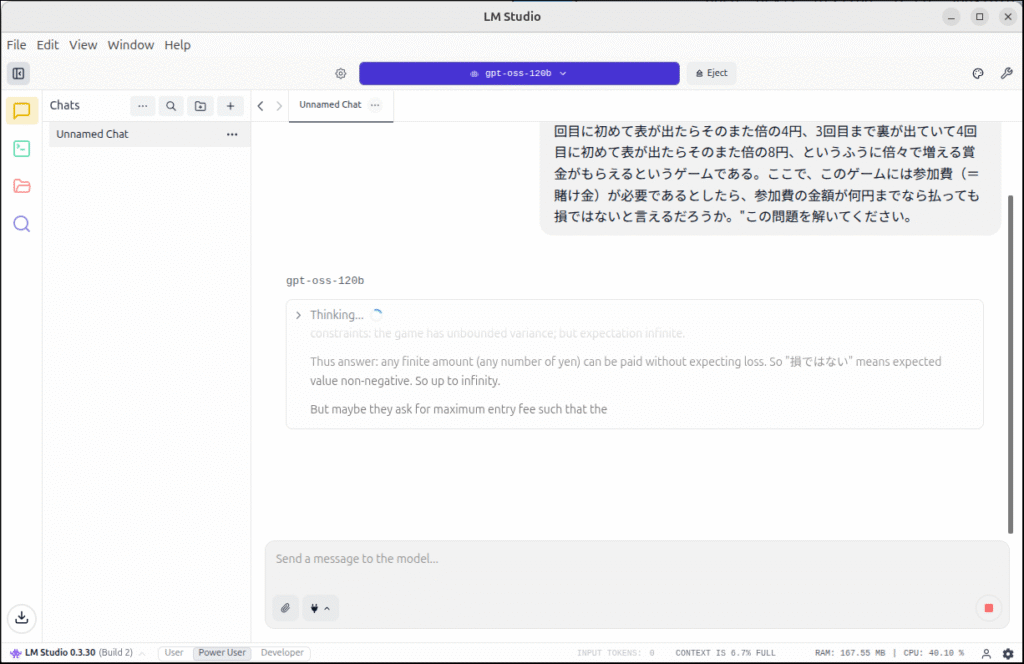This screenshot has width=1024, height=664.
Task: Create new folder in Chats panel
Action: [x=200, y=105]
